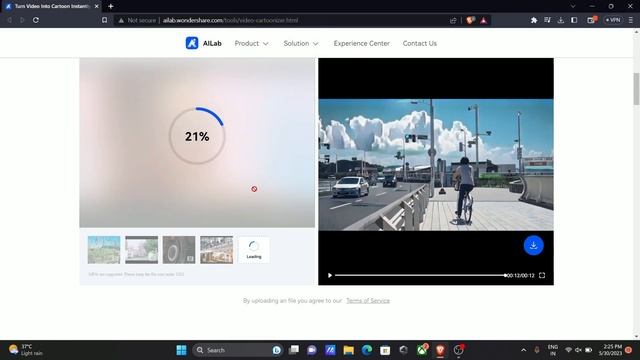This screenshot has width=640, height=360.
Task: Click the video progress seek bar
Action: pyautogui.click(x=420, y=276)
